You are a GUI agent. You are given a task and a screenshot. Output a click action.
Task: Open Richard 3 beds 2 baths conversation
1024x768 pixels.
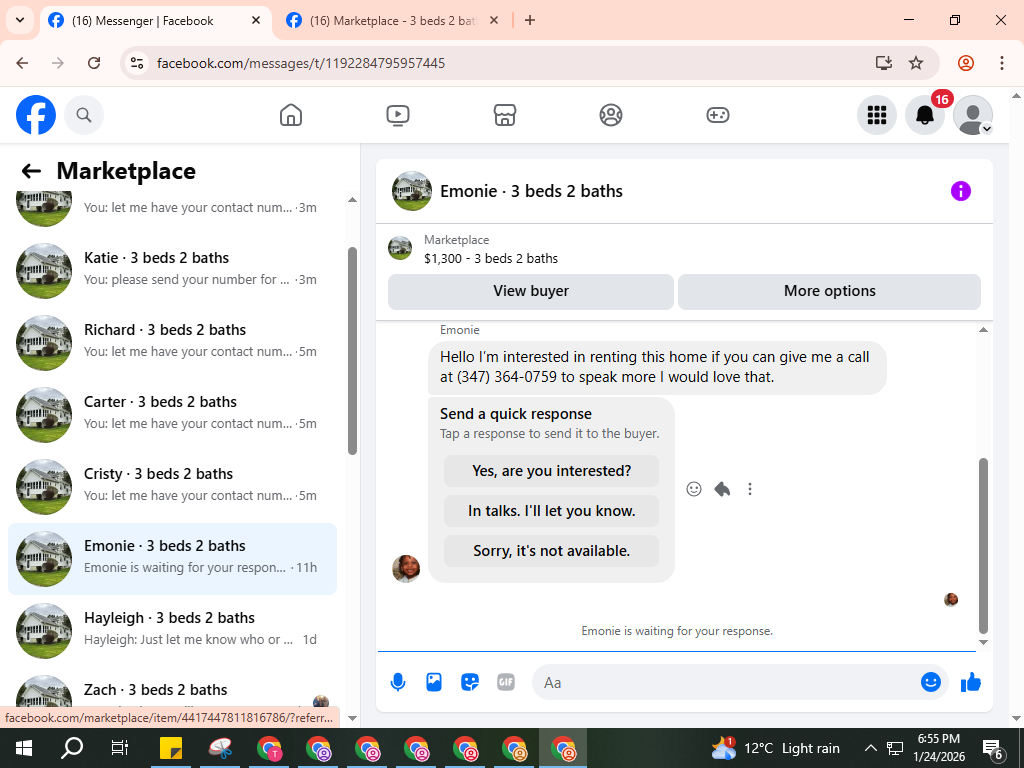172,342
